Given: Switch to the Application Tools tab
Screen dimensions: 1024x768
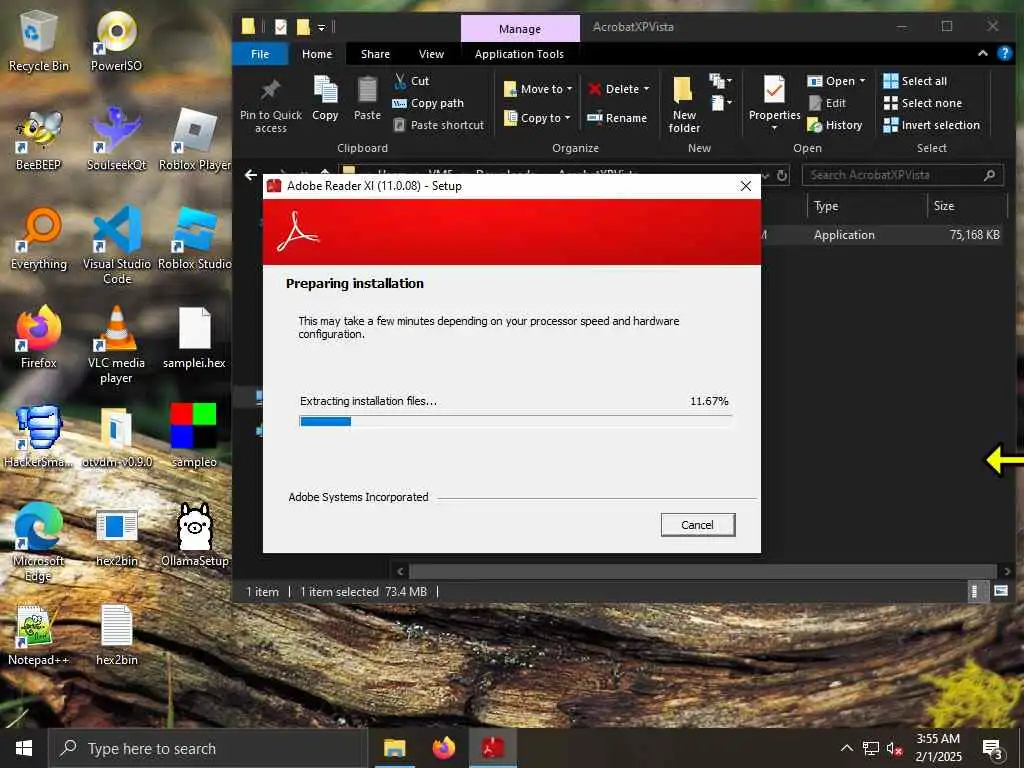Looking at the screenshot, I should 519,54.
